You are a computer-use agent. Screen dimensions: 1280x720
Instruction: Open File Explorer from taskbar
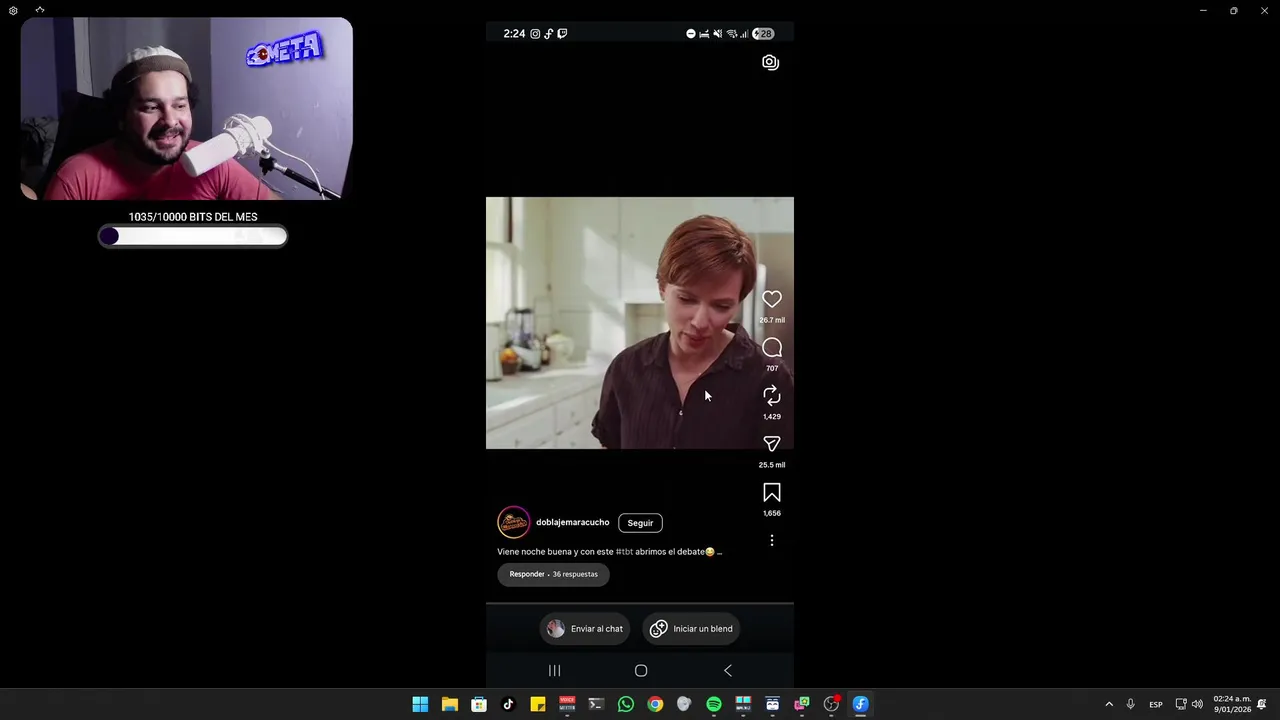click(x=450, y=704)
